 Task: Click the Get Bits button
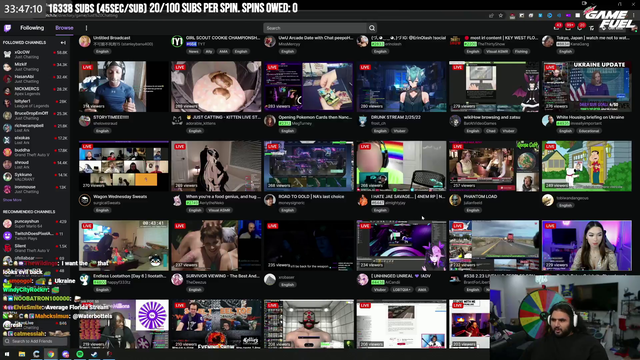612,28
